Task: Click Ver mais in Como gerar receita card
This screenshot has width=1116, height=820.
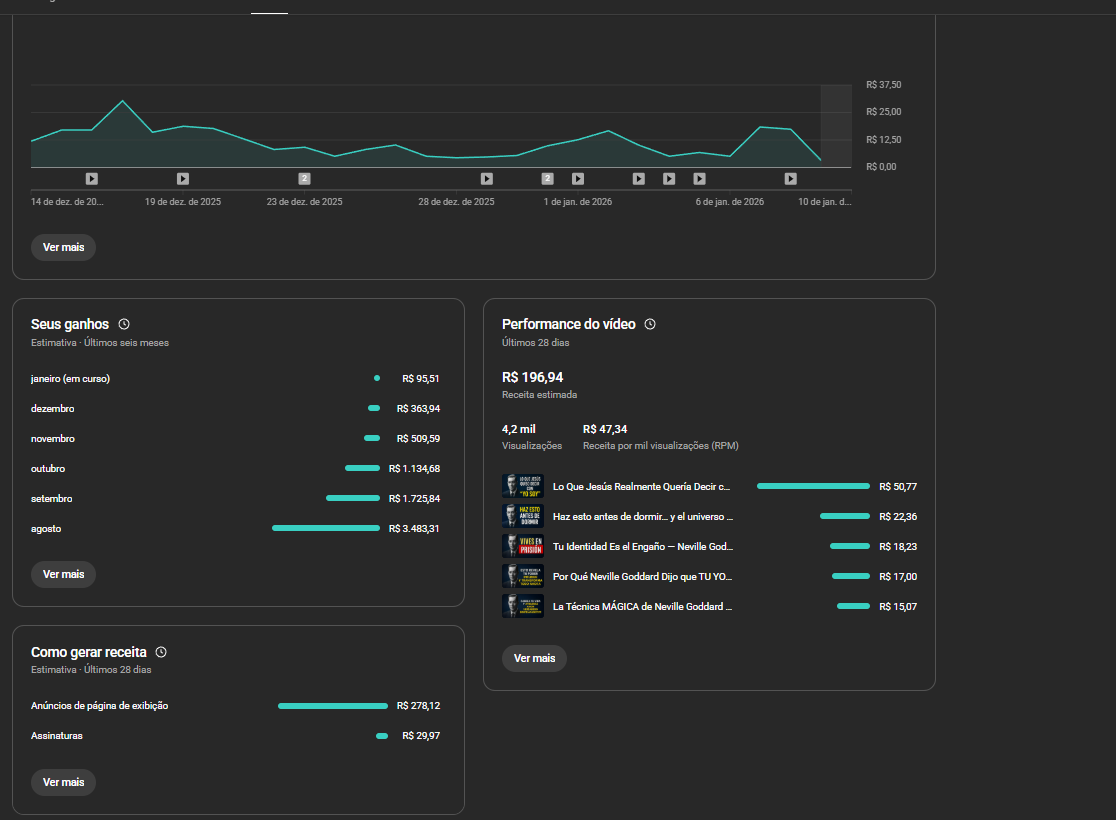Action: click(x=63, y=782)
